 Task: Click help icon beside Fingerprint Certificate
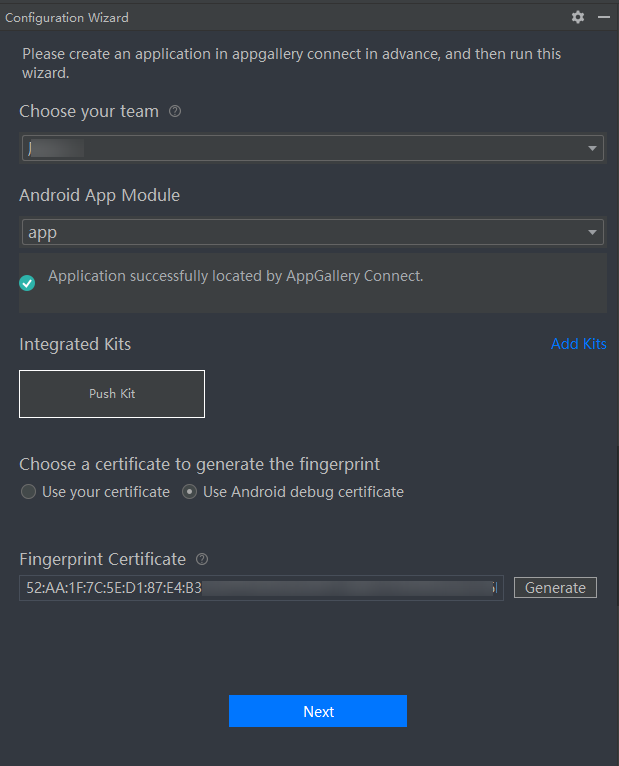click(202, 559)
